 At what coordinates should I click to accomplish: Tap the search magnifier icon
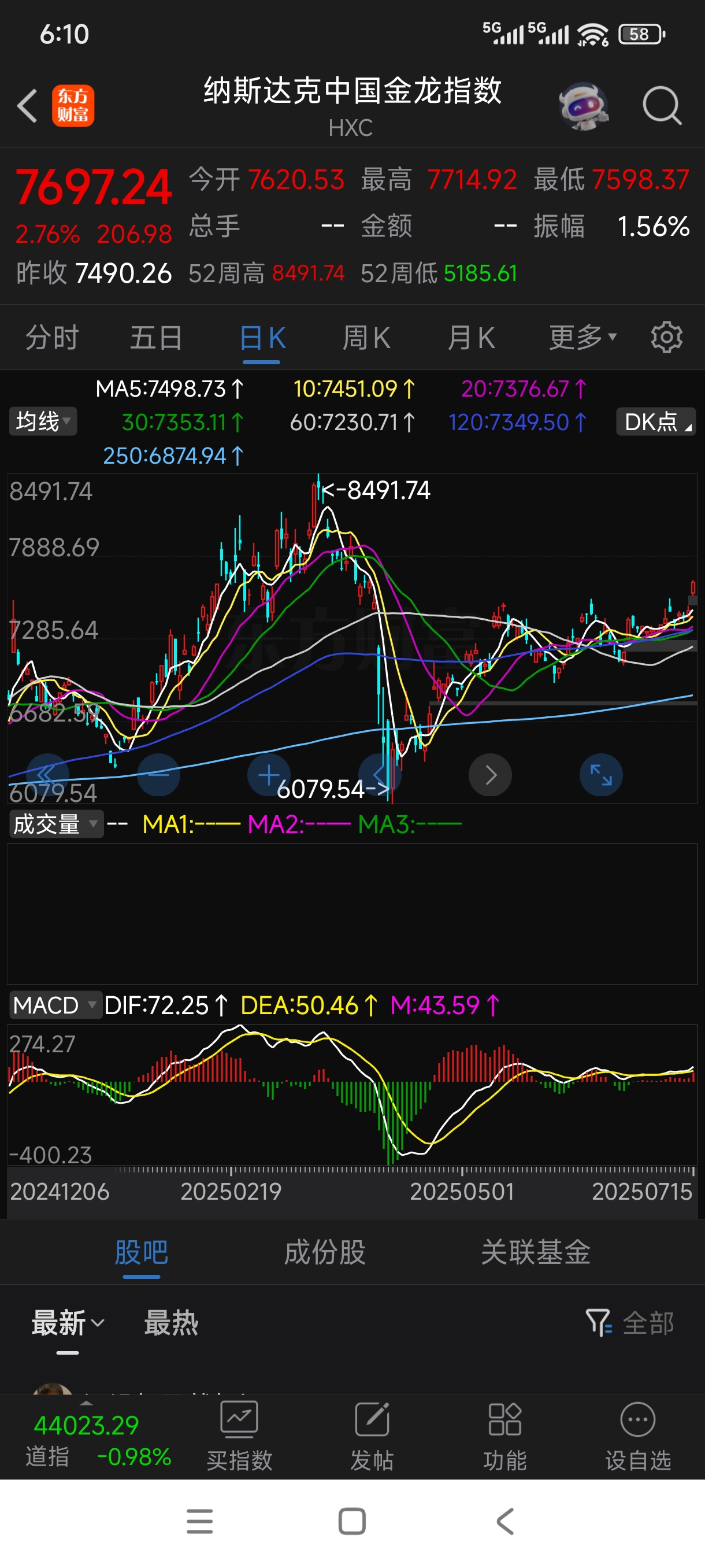pyautogui.click(x=662, y=106)
